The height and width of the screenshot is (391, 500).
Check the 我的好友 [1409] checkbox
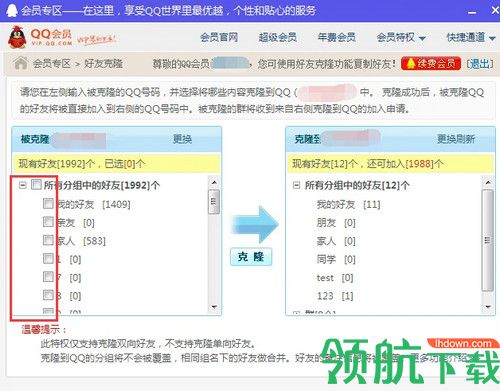48,203
